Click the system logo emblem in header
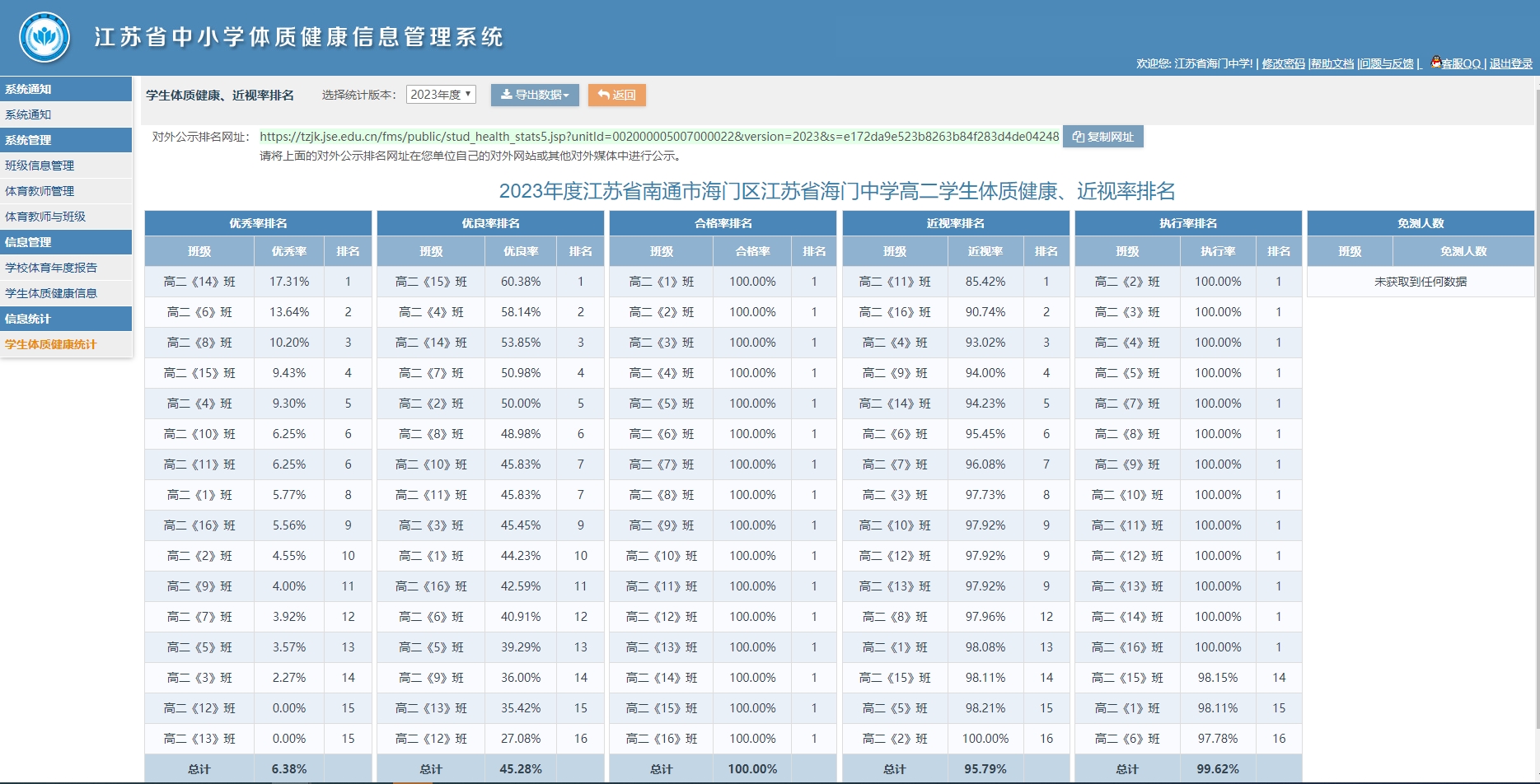Viewport: 1540px width, 784px height. pos(44,37)
